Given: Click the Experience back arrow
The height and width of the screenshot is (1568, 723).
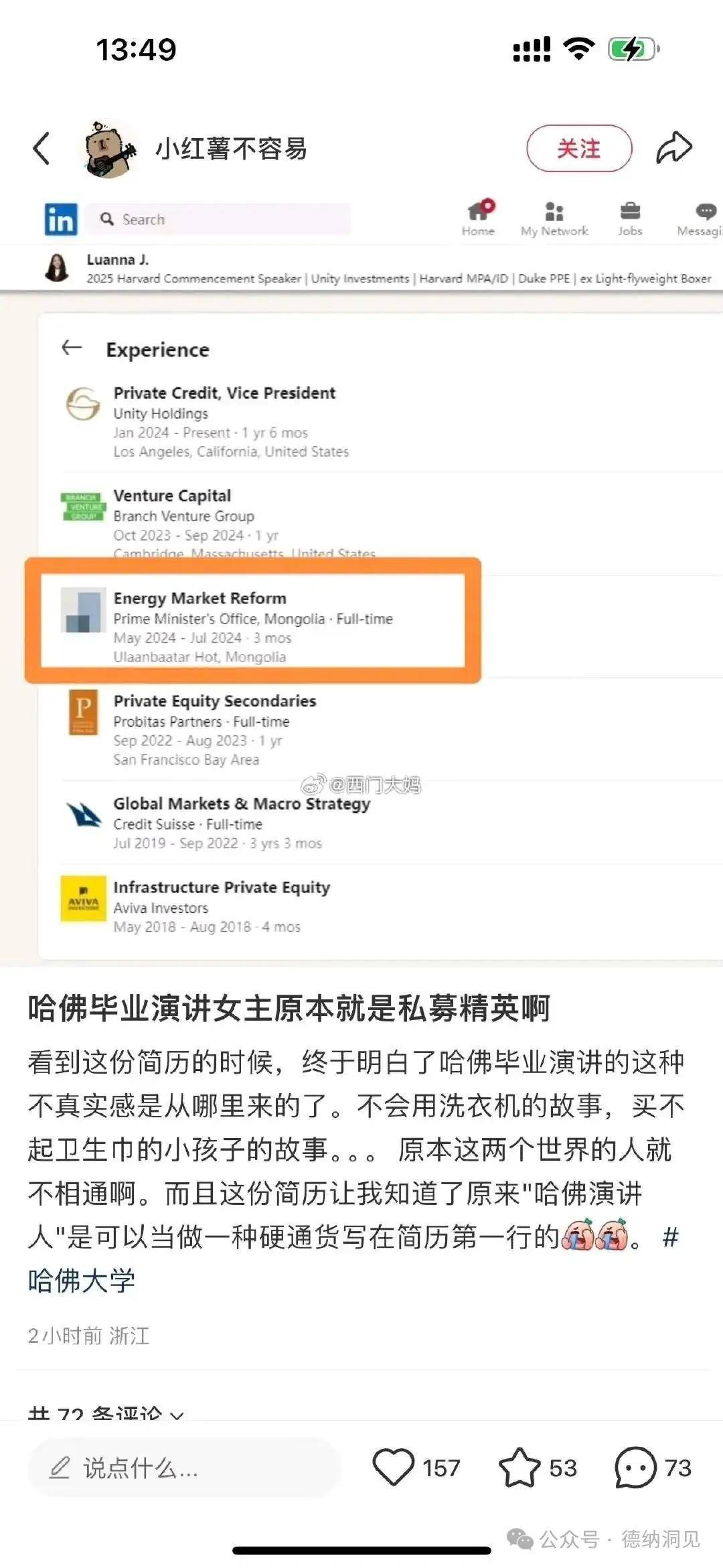Looking at the screenshot, I should click(x=72, y=348).
